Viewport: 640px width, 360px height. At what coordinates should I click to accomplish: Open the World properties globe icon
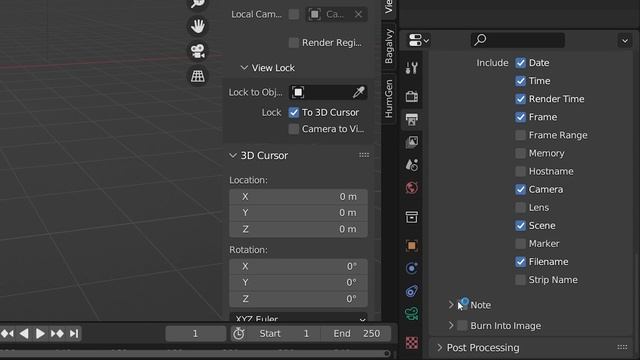click(x=411, y=188)
